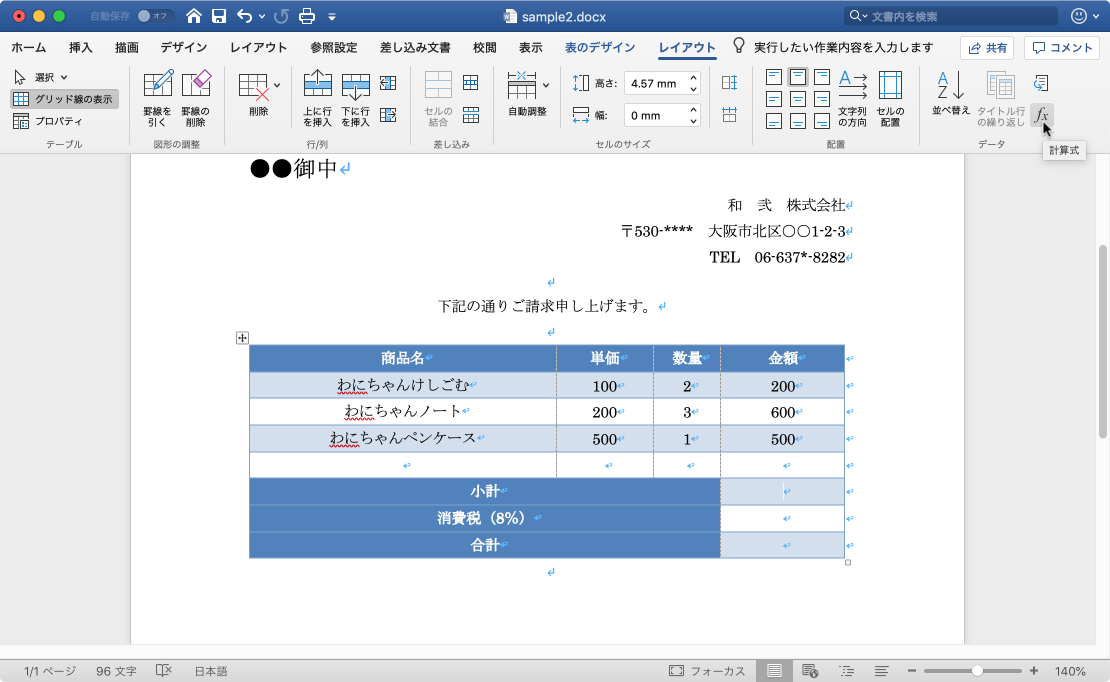Open the Table Design (表のデザイン) tab
Image resolution: width=1110 pixels, height=682 pixels.
click(600, 47)
